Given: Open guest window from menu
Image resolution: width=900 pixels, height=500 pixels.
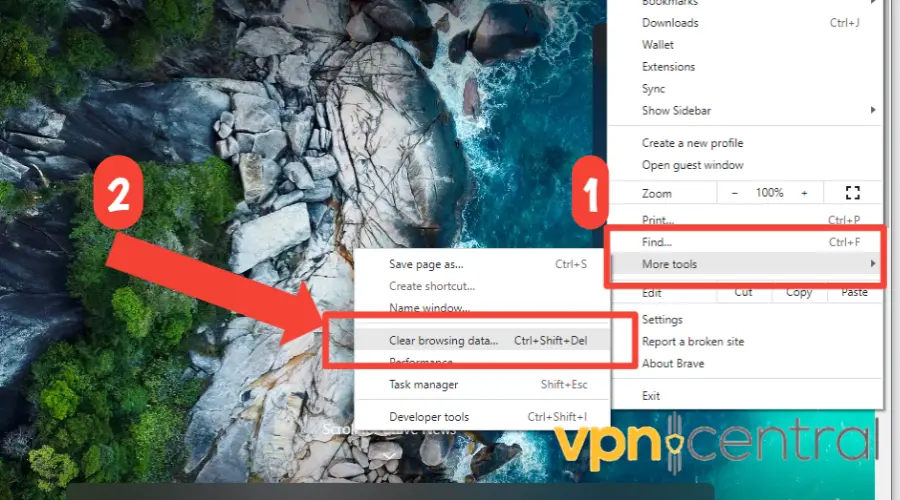Looking at the screenshot, I should [x=692, y=165].
